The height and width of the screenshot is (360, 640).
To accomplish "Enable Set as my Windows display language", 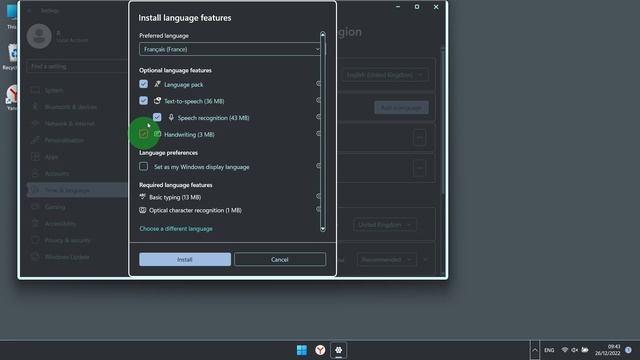I will [143, 167].
